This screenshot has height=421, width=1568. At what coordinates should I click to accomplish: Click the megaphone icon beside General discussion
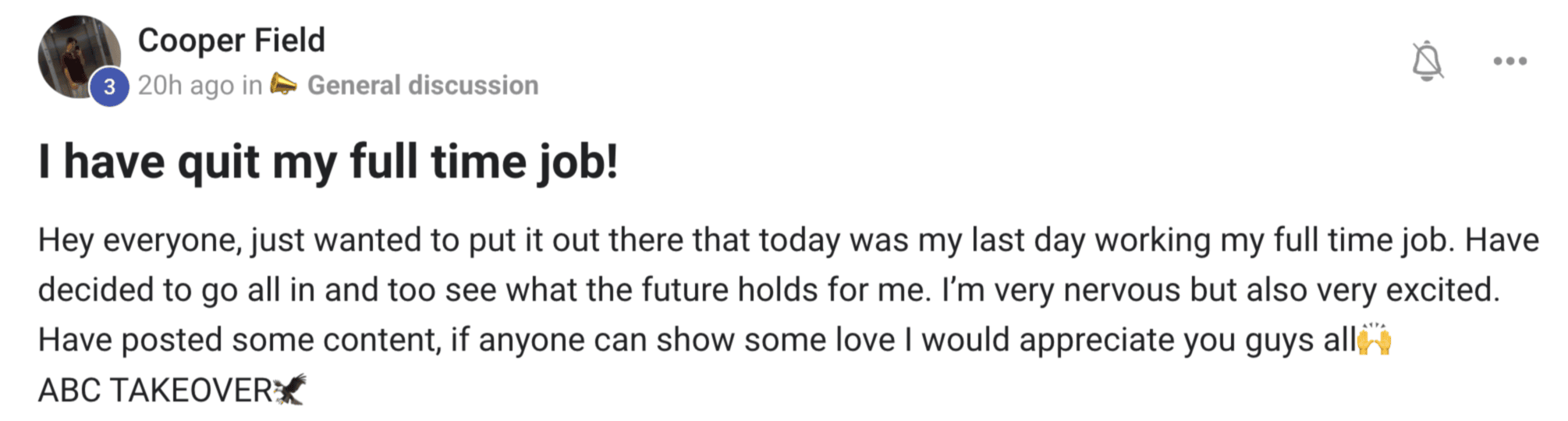[x=284, y=83]
